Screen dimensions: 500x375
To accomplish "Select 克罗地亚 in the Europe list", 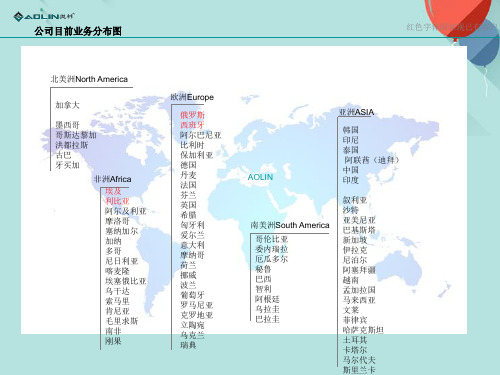I will (197, 315).
